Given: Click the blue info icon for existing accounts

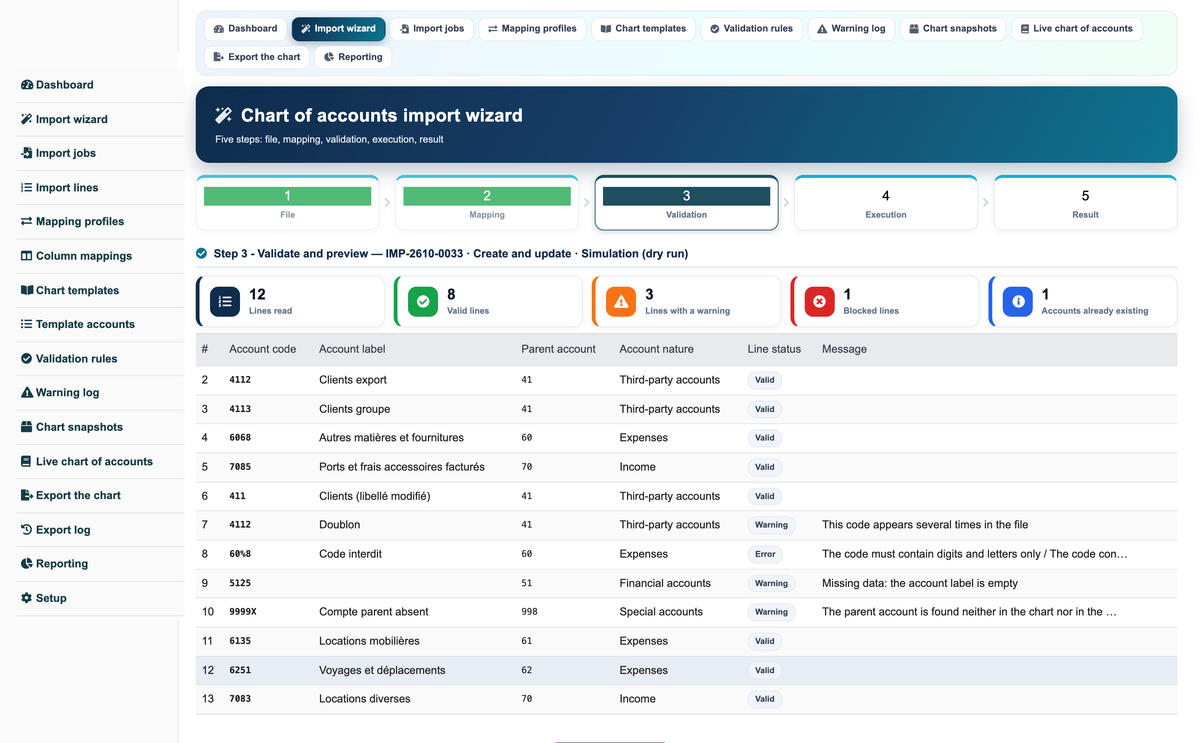Looking at the screenshot, I should pos(1018,301).
